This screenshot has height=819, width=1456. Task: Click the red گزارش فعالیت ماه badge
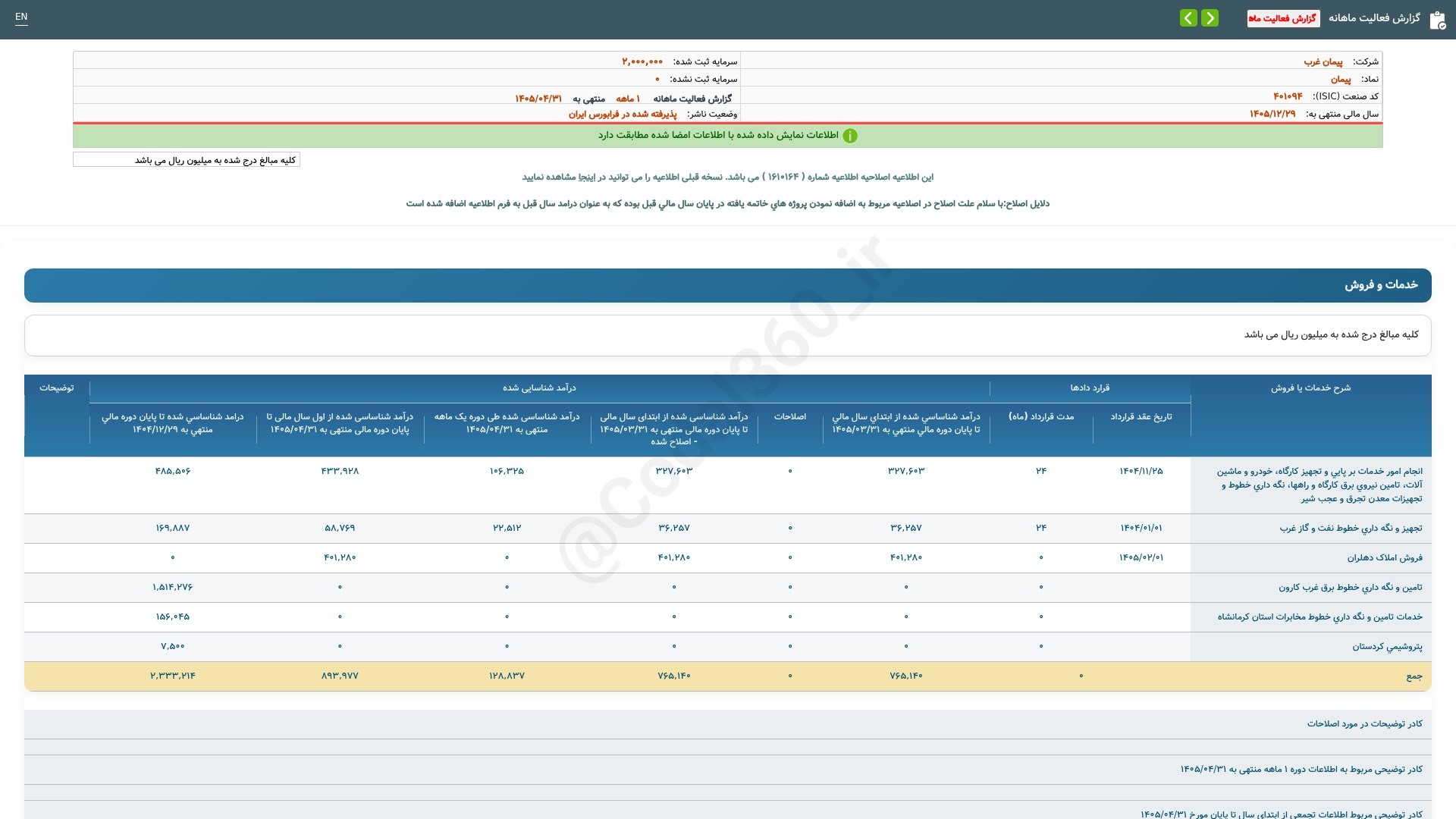1283,18
